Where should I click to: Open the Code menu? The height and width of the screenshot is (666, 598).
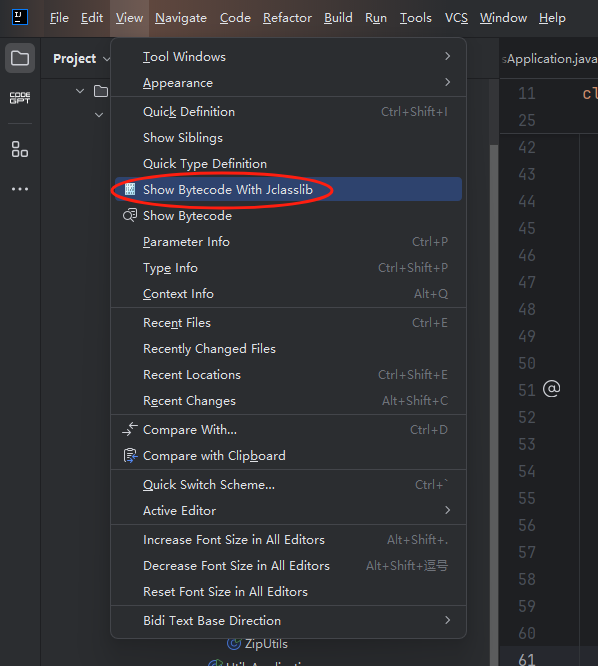pyautogui.click(x=235, y=18)
